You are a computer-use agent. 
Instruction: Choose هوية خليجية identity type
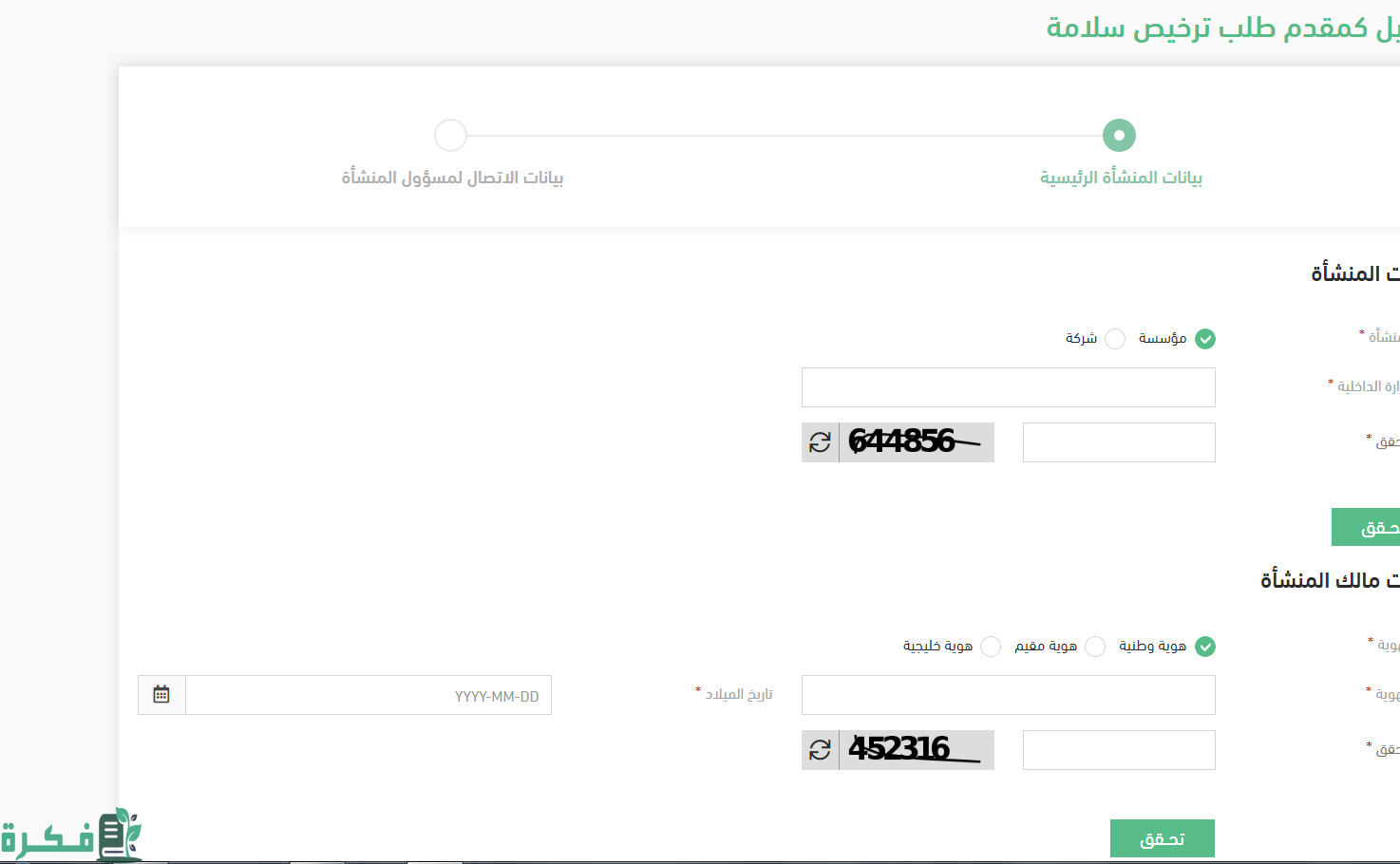click(991, 647)
